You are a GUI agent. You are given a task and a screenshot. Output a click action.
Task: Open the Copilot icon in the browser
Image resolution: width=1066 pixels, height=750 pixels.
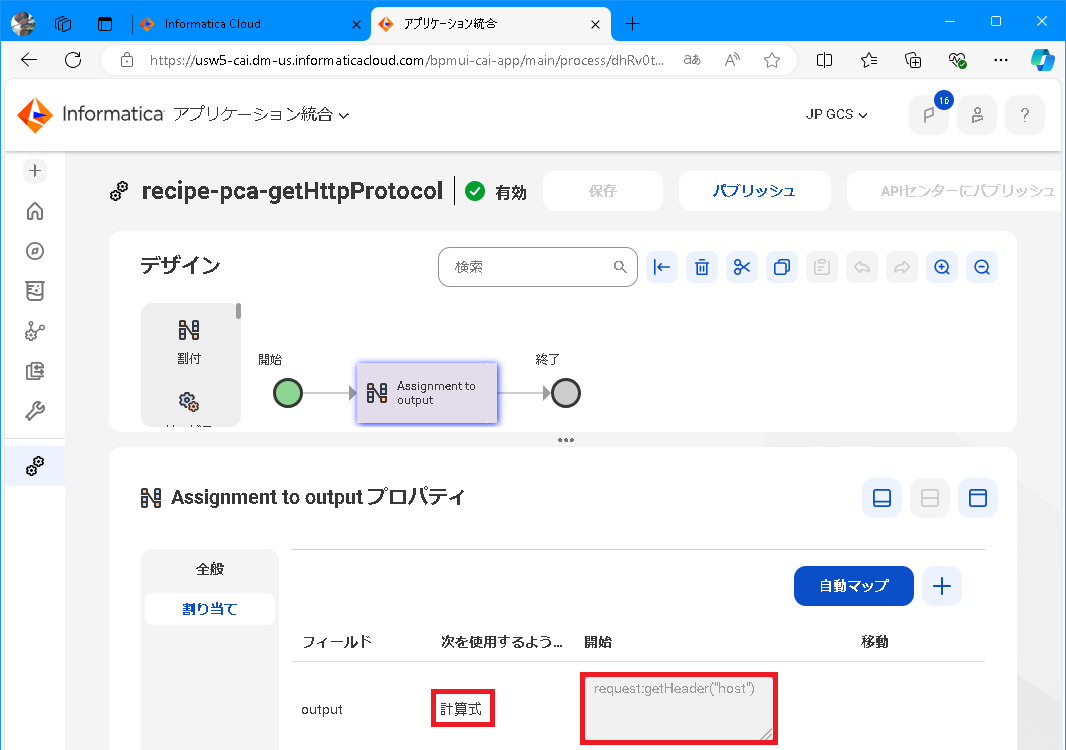point(1042,60)
